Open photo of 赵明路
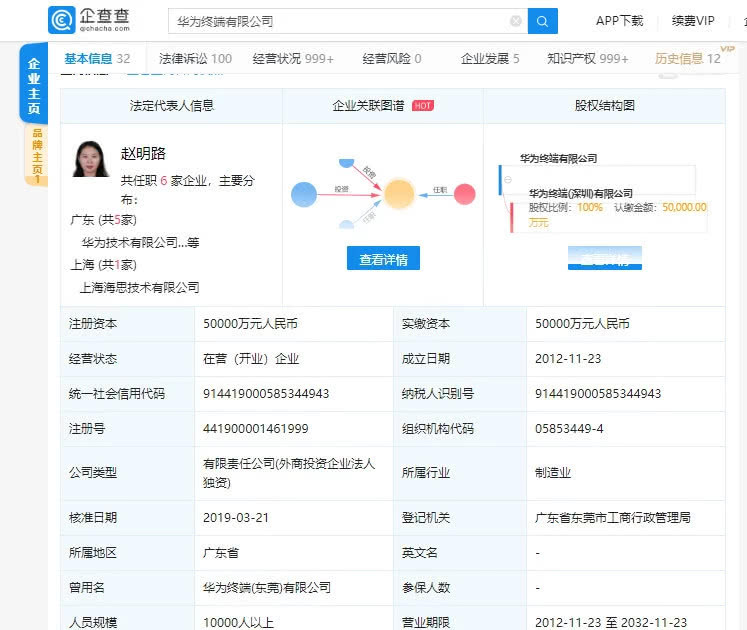747x630 pixels. point(91,159)
